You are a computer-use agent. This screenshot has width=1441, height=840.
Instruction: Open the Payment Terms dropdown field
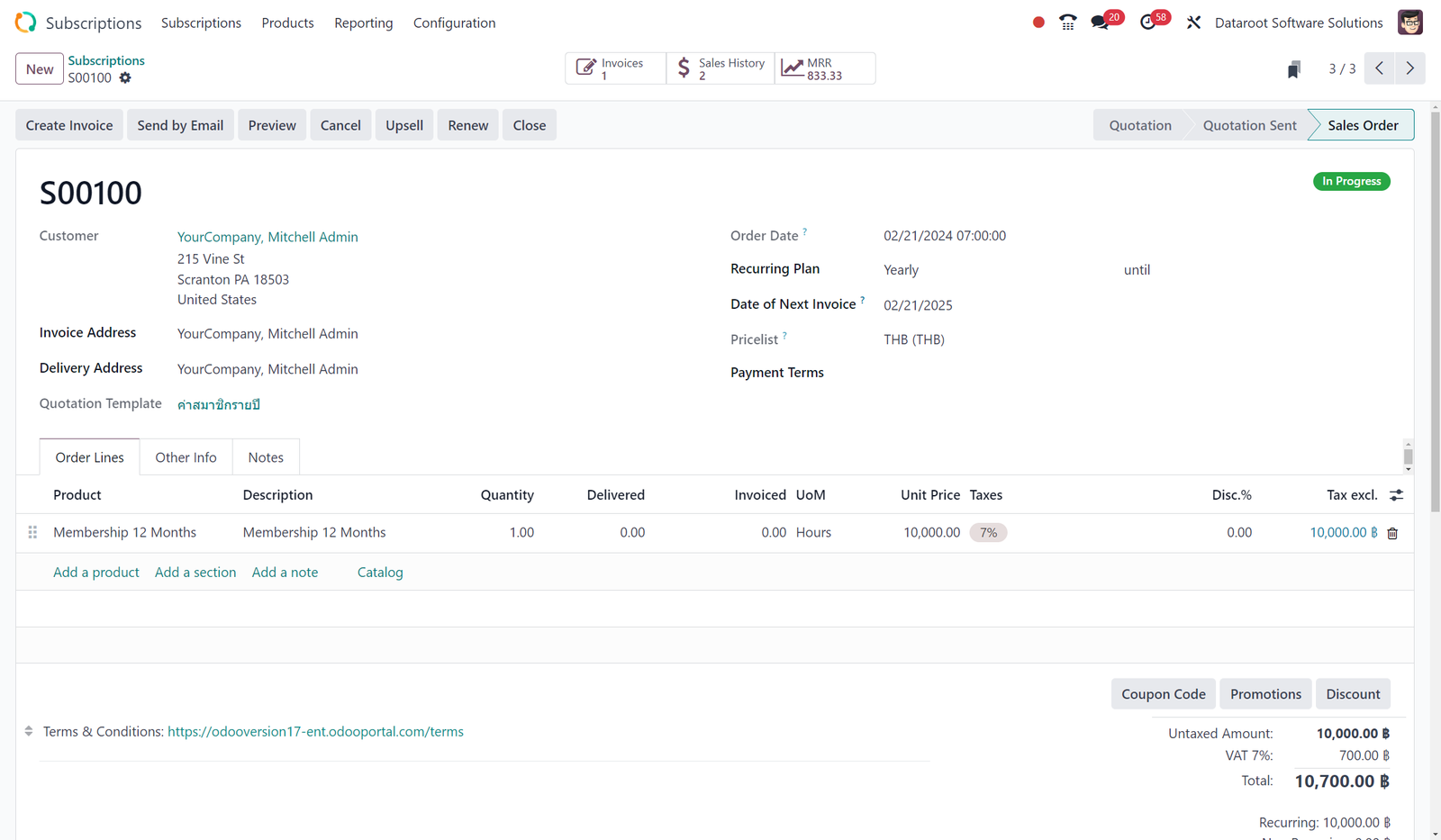(x=1137, y=373)
